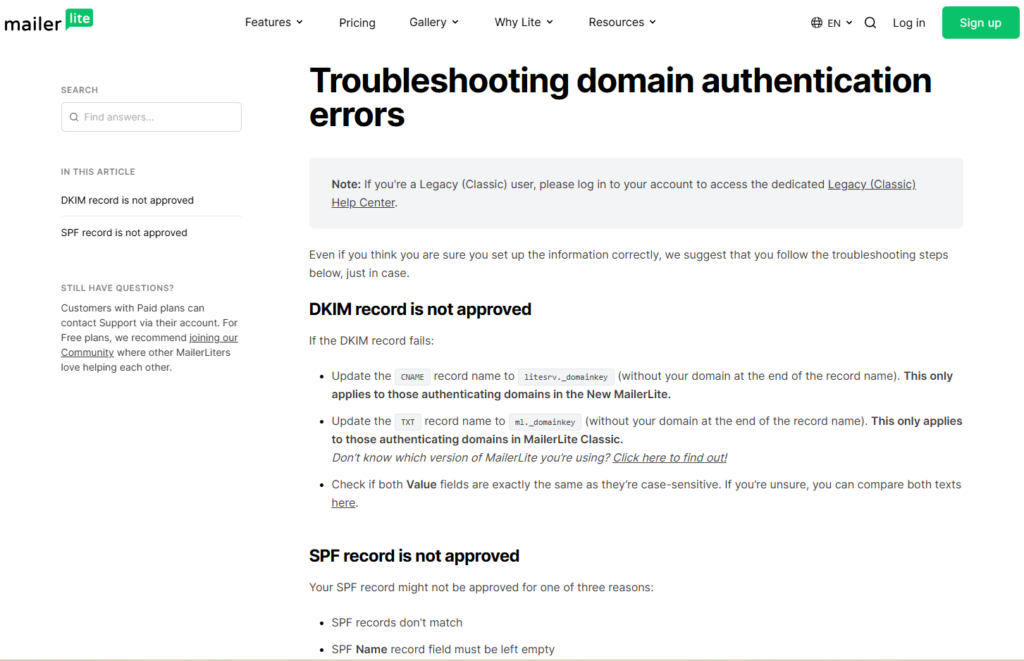
Task: Click SPF Name record field must be left empty
Action: pos(443,649)
